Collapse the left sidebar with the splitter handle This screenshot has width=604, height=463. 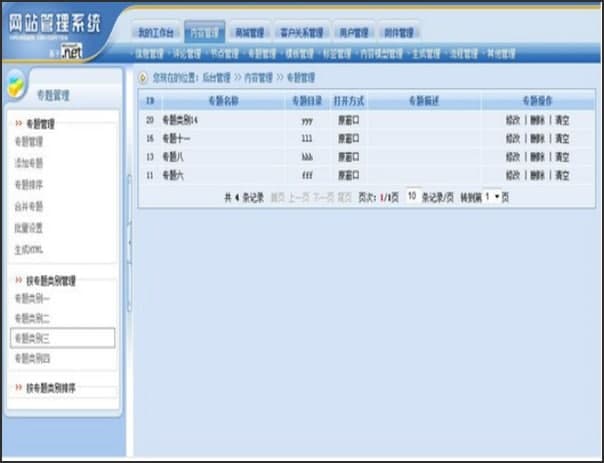point(129,243)
